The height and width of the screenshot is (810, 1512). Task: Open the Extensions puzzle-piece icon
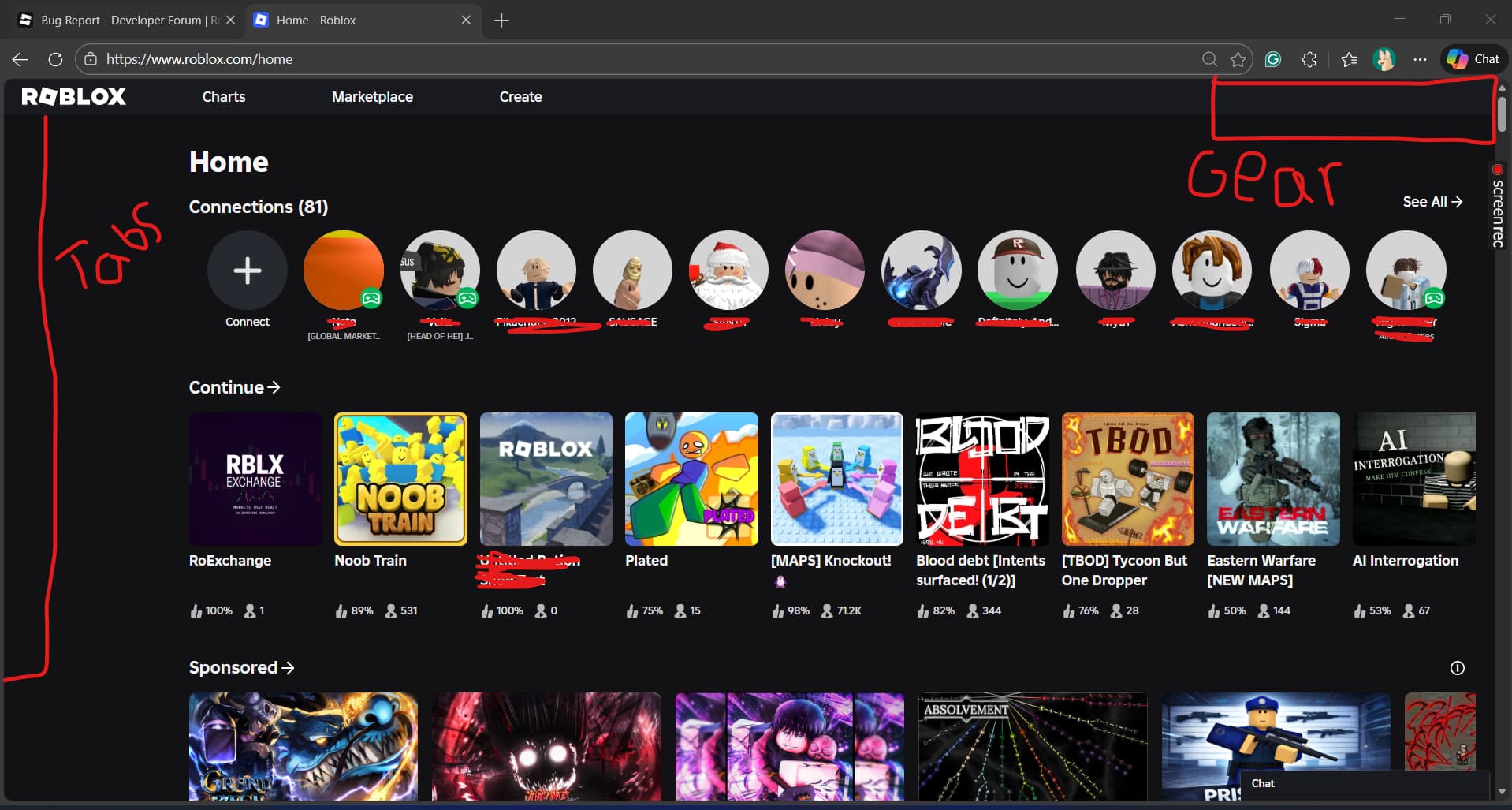1309,59
